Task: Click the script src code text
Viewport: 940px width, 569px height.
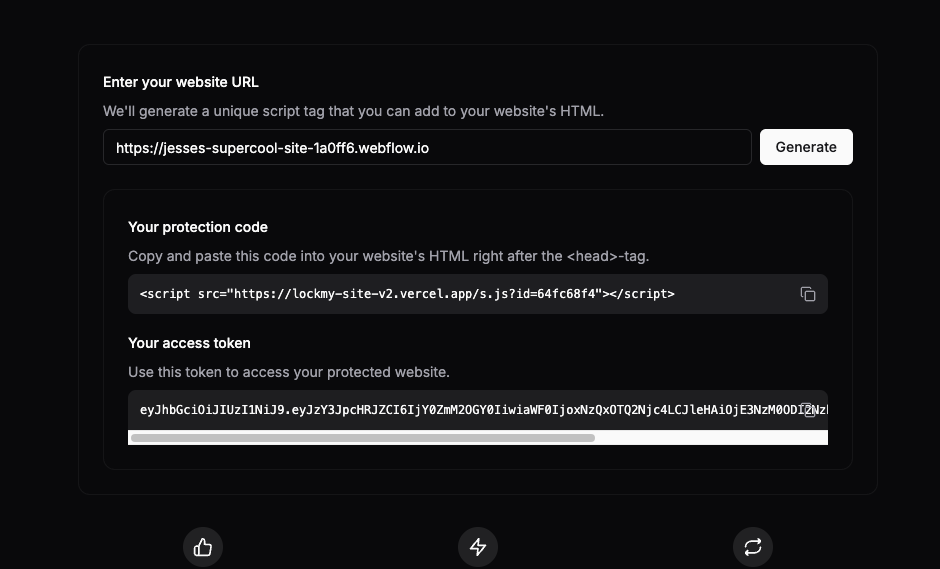Action: 407,294
